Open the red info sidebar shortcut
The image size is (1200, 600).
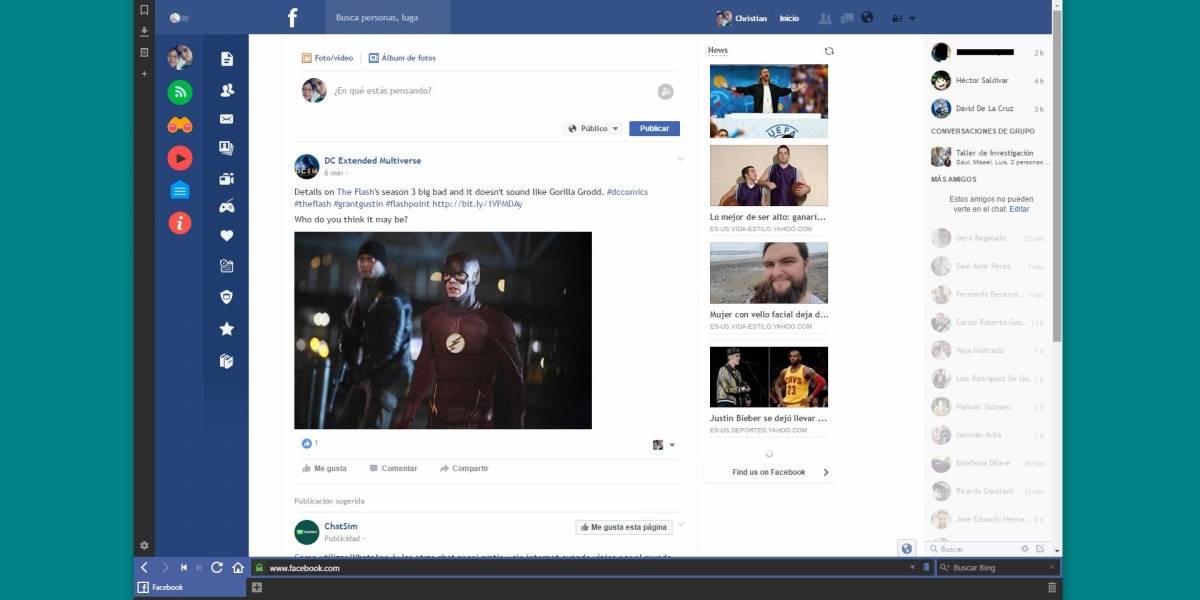pos(180,223)
